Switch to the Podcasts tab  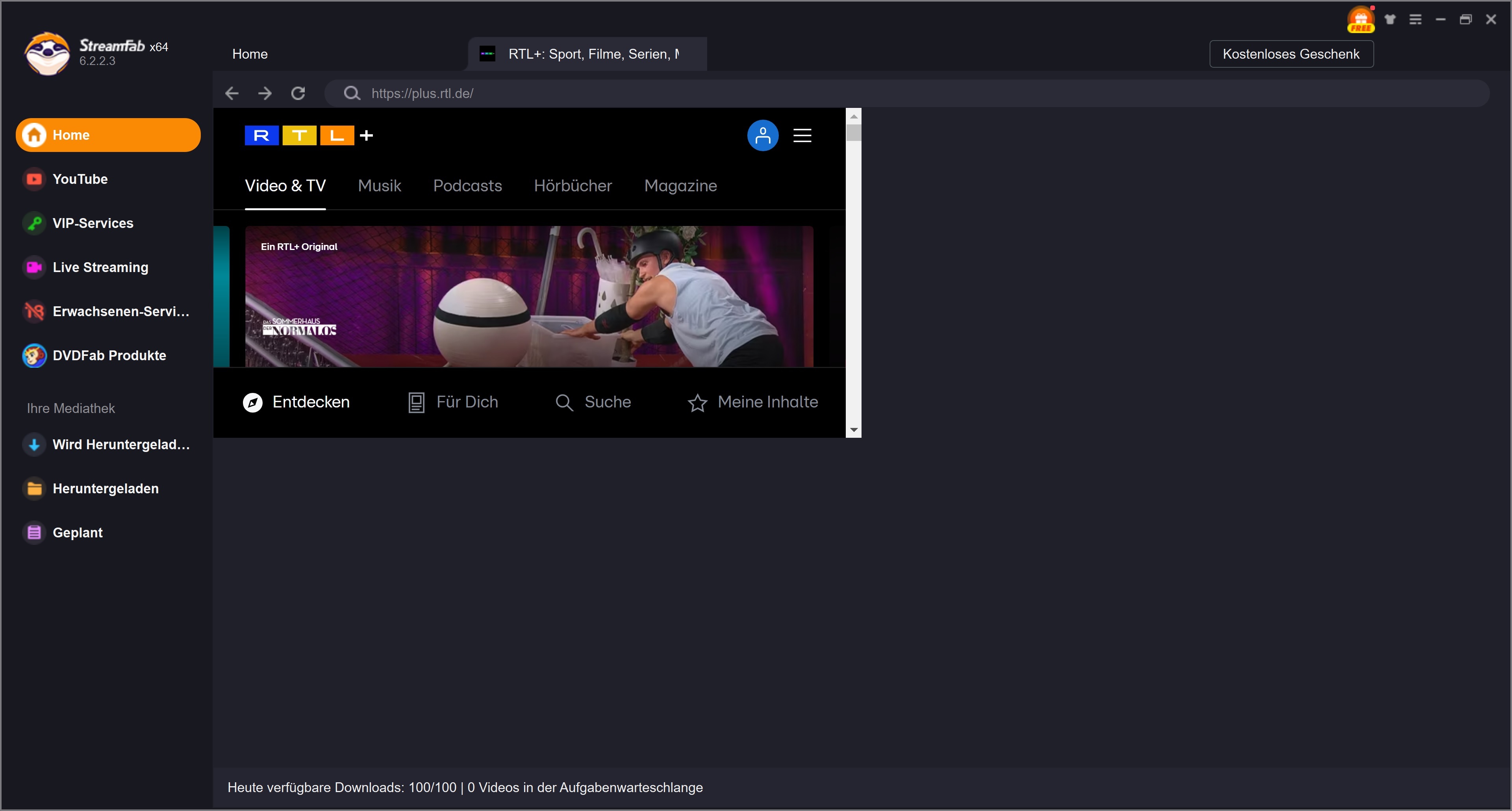467,186
